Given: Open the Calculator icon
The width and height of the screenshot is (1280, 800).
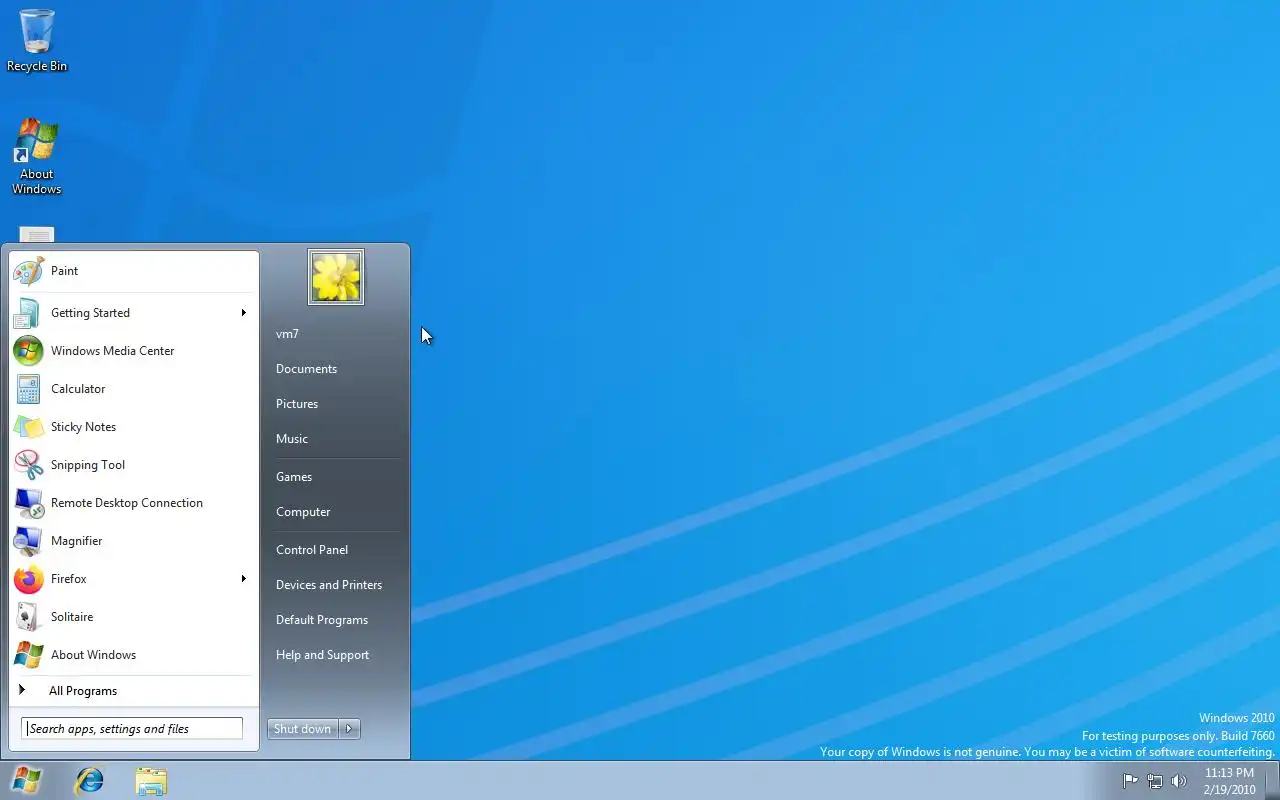Looking at the screenshot, I should pos(28,389).
